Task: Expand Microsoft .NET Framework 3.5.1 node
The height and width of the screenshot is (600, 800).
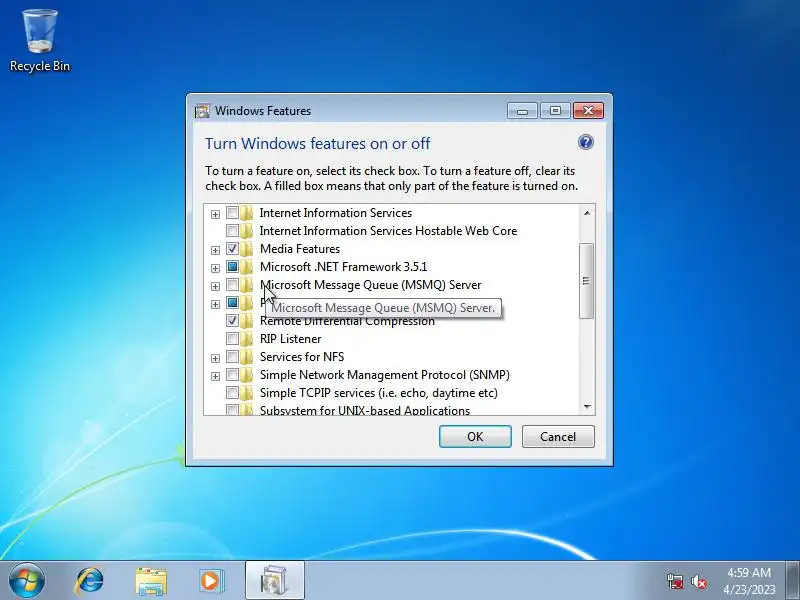Action: coord(215,268)
